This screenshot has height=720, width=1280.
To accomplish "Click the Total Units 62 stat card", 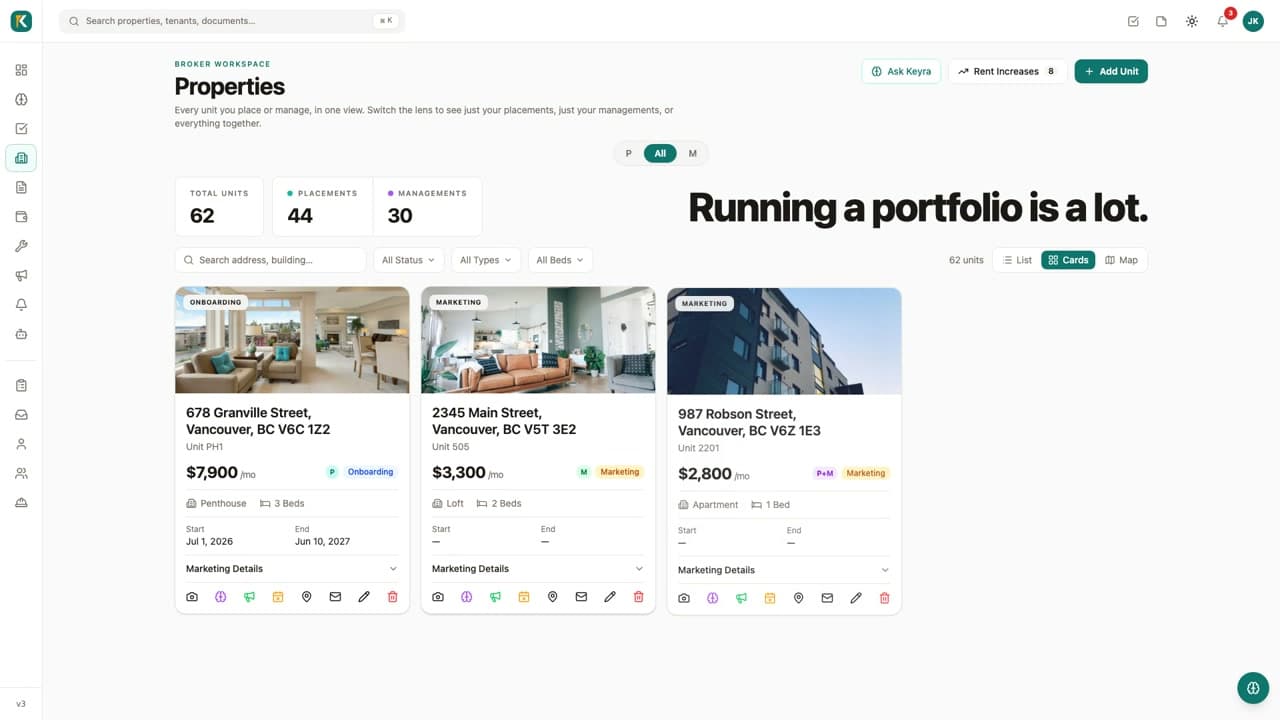I will pos(220,207).
